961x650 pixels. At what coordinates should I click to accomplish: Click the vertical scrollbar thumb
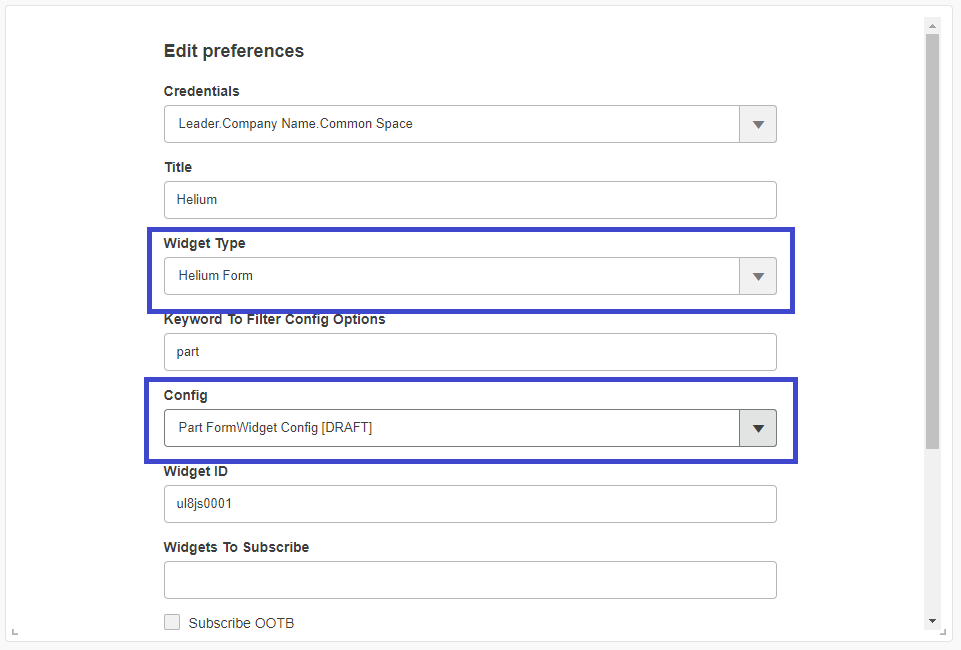[932, 240]
